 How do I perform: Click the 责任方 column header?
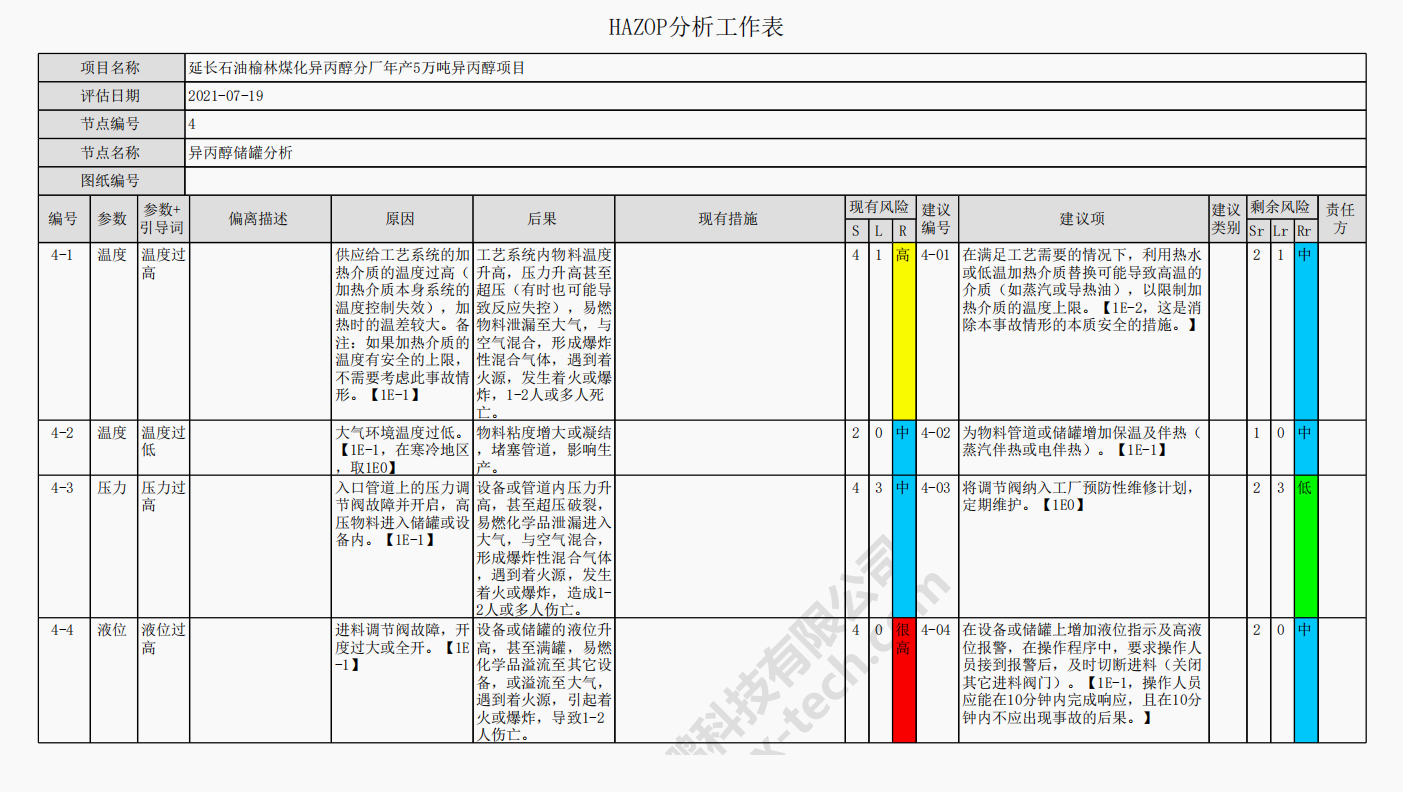pos(1342,219)
